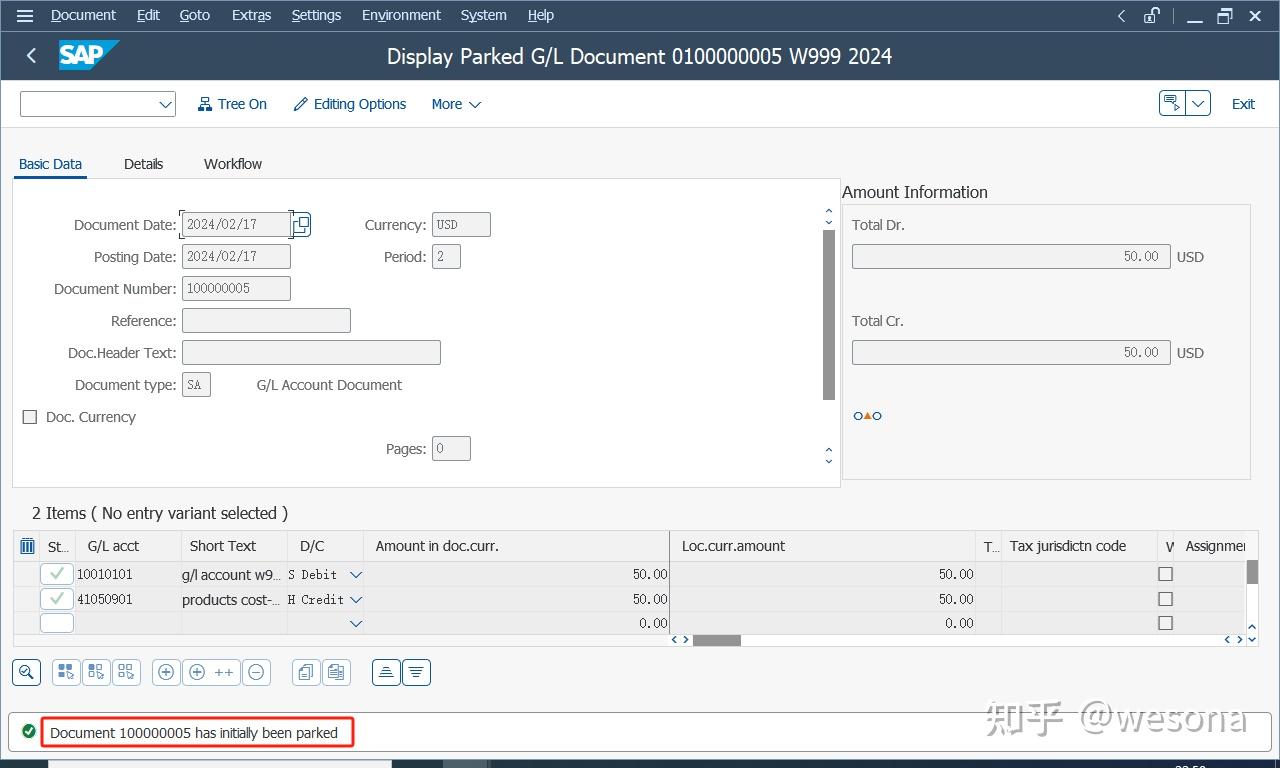Viewport: 1280px width, 768px height.
Task: Click the copy line icon
Action: [306, 672]
